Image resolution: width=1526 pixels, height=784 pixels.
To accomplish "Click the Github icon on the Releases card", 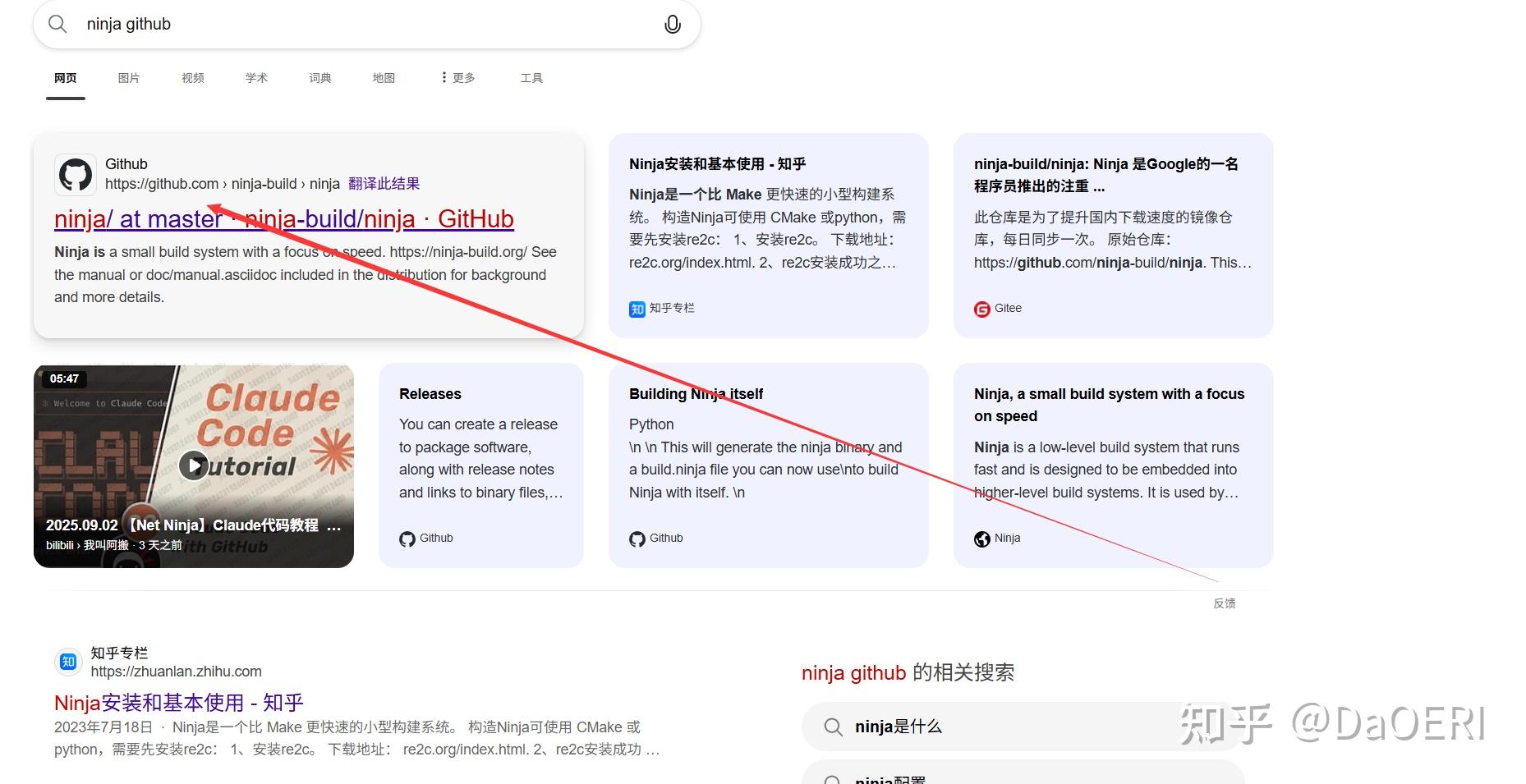I will click(407, 539).
